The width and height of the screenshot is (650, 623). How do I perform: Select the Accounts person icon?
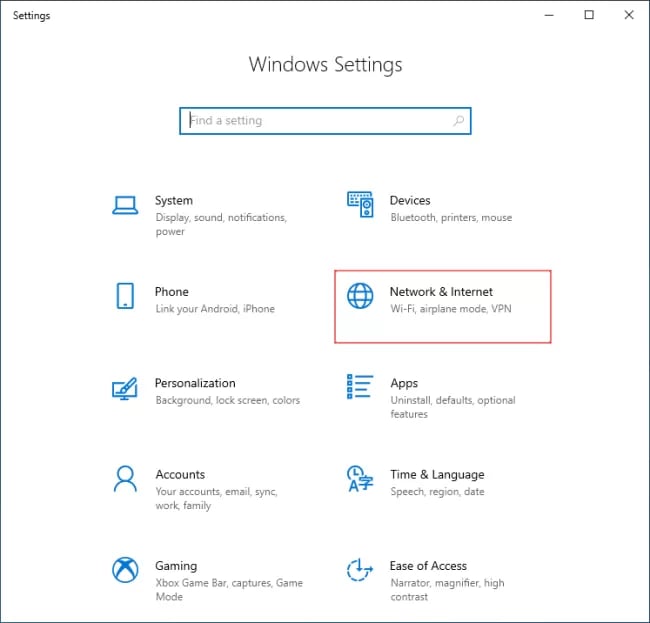pyautogui.click(x=125, y=479)
